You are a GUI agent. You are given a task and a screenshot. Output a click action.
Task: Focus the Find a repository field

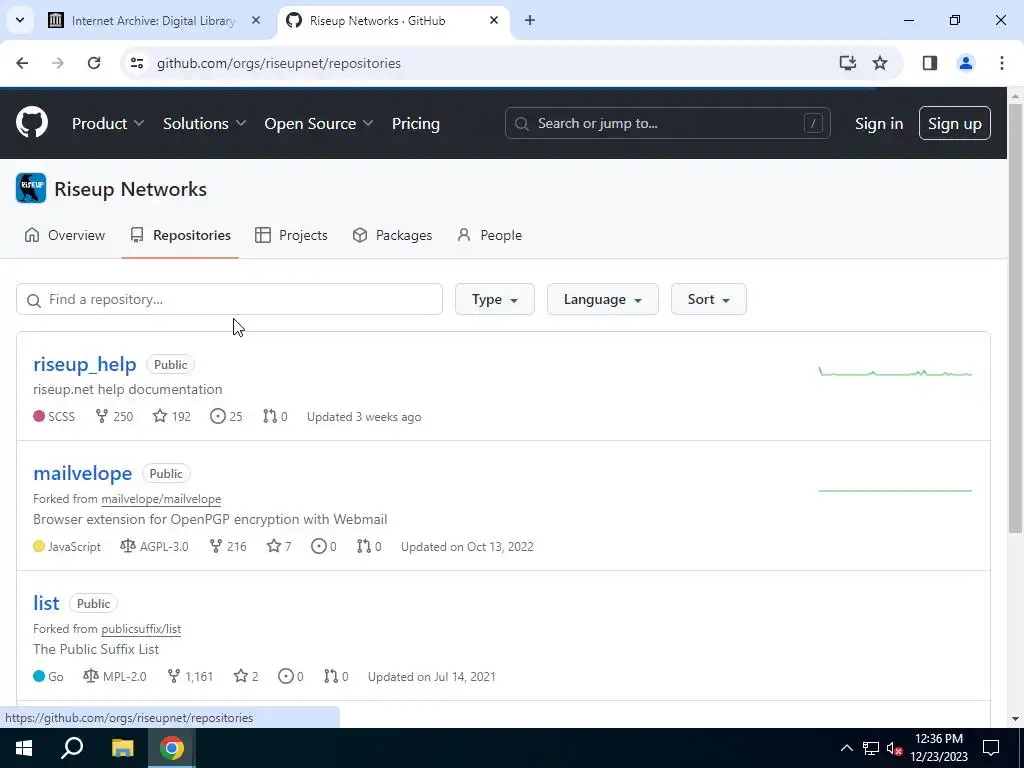coord(229,299)
